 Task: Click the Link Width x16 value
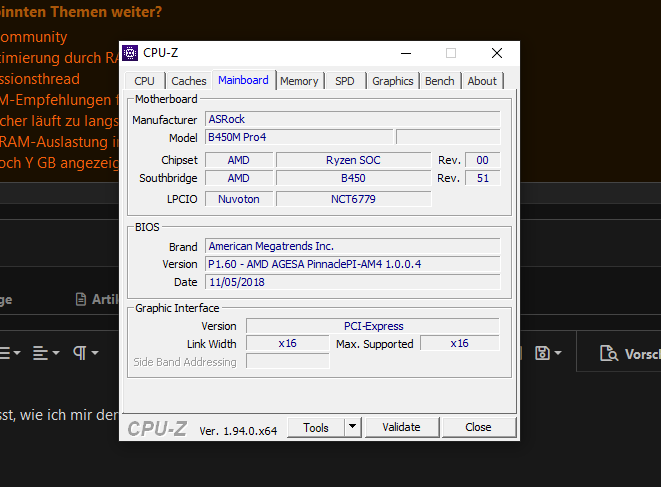click(x=288, y=343)
